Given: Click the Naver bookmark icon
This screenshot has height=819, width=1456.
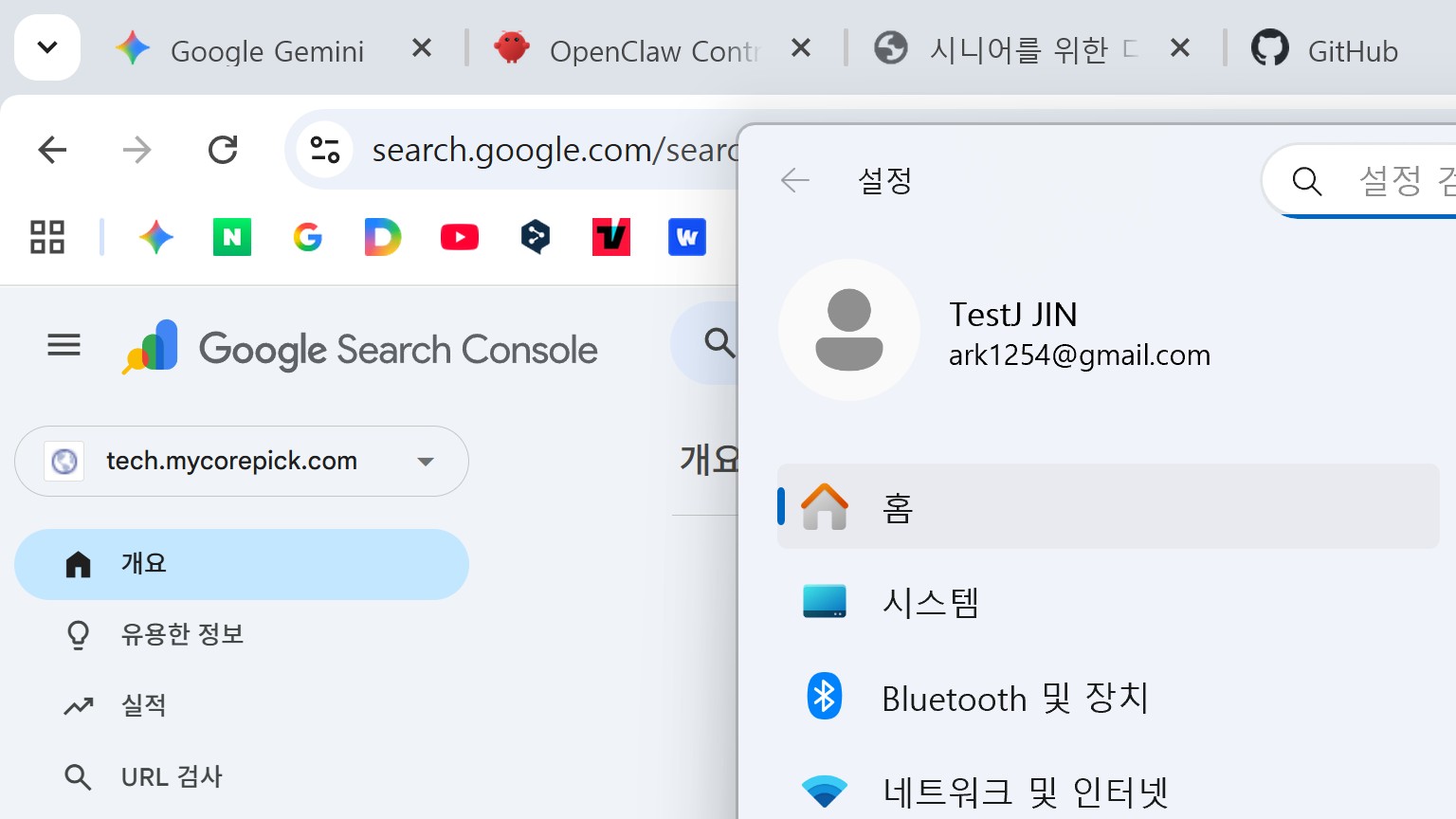Looking at the screenshot, I should coord(232,237).
